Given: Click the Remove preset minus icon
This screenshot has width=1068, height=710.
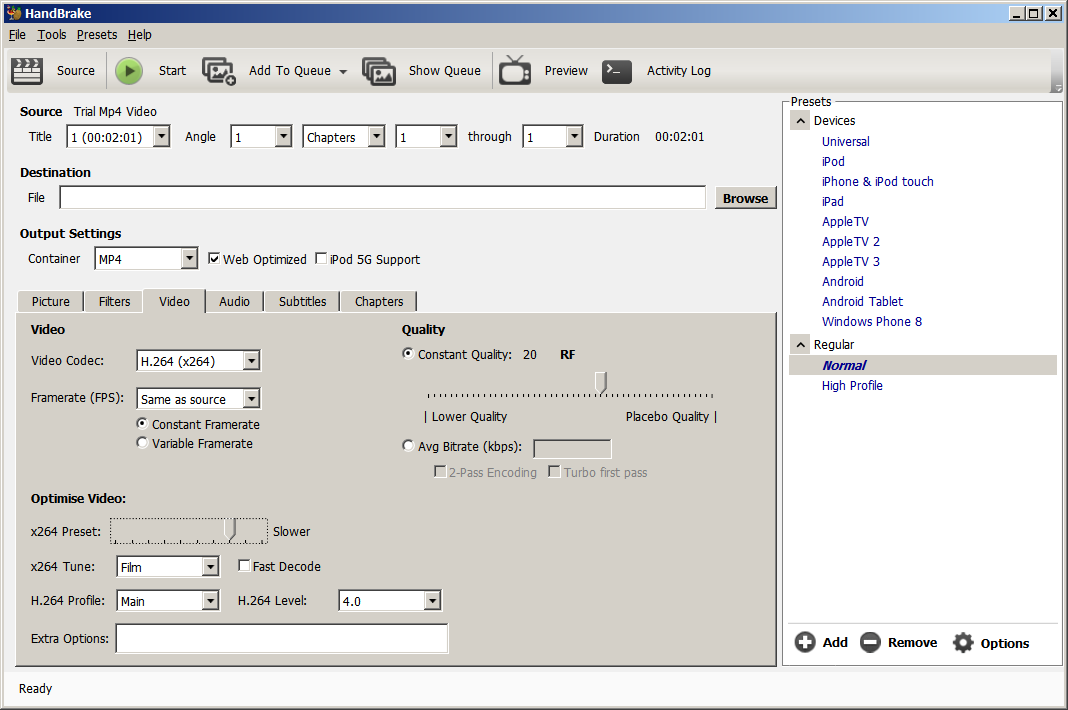Looking at the screenshot, I should (870, 643).
